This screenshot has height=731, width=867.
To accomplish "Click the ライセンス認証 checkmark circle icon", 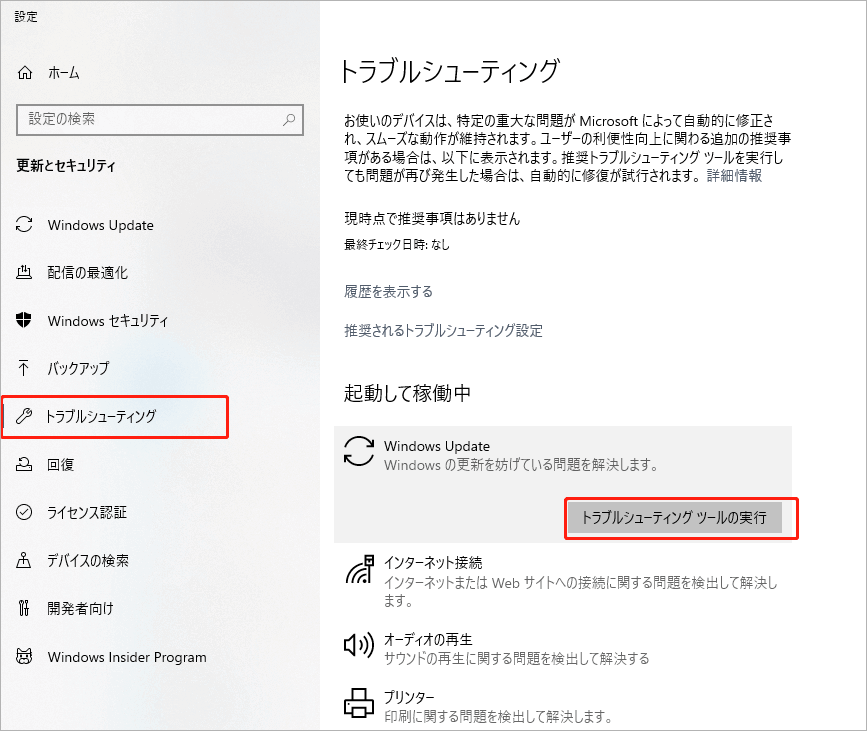I will click(24, 512).
